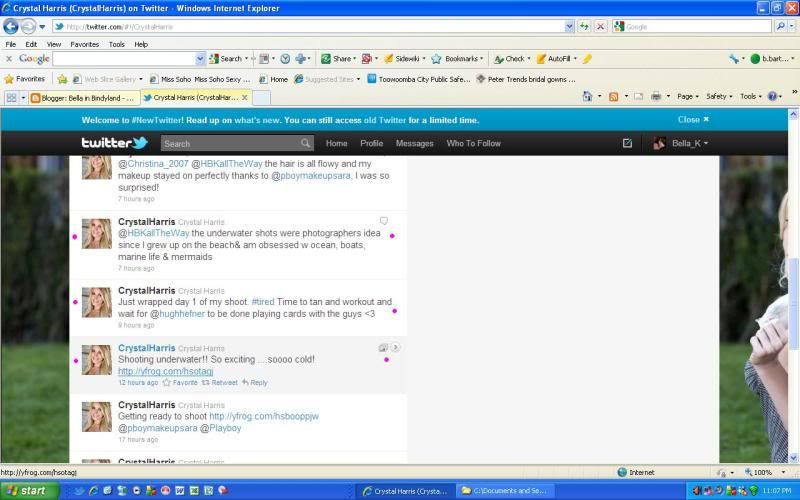Click the #tired hashtag link
800x500 pixels.
click(x=263, y=302)
